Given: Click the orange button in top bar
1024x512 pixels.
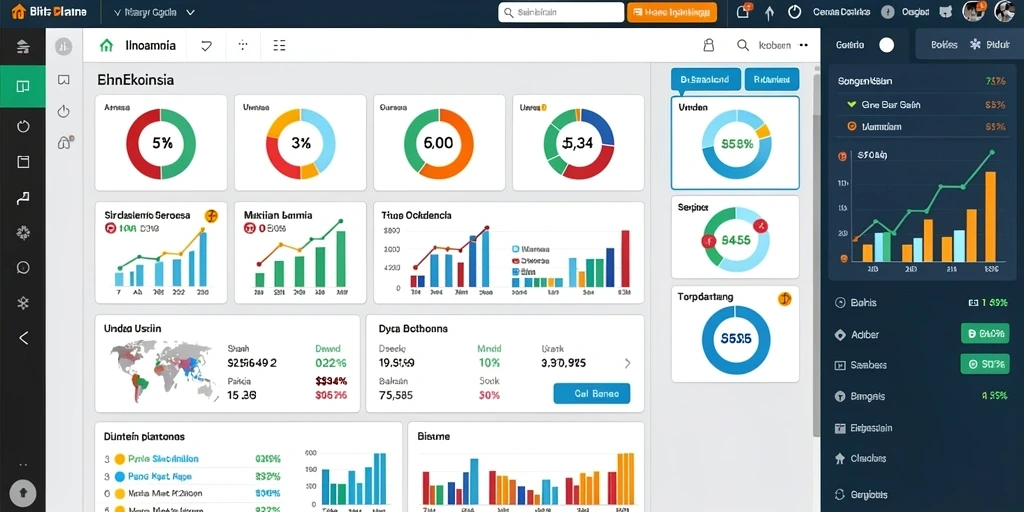Looking at the screenshot, I should tap(672, 12).
